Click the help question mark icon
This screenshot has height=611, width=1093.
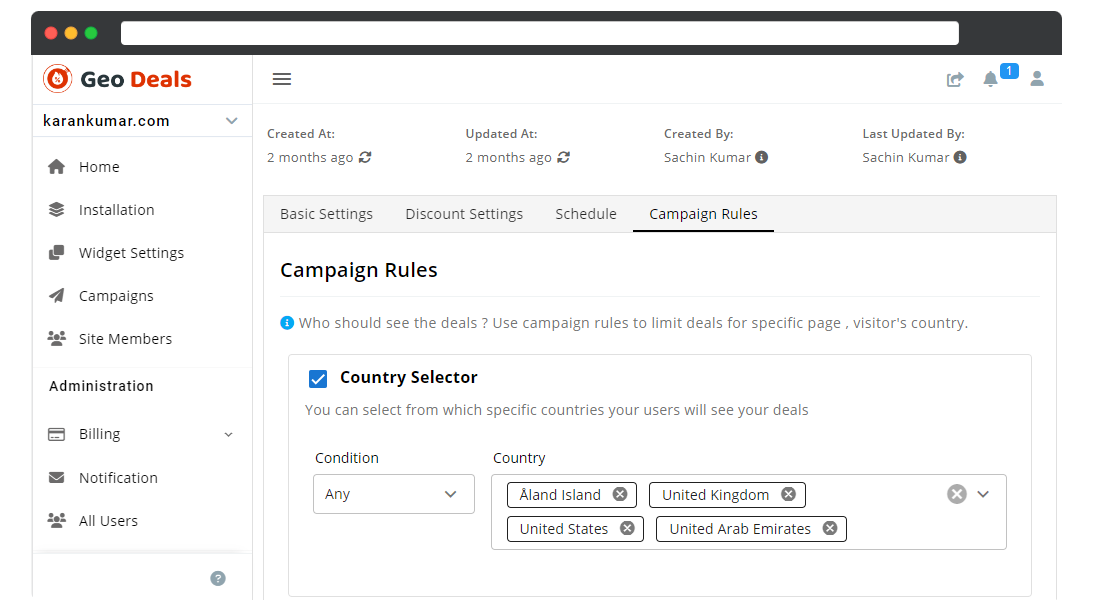point(218,578)
